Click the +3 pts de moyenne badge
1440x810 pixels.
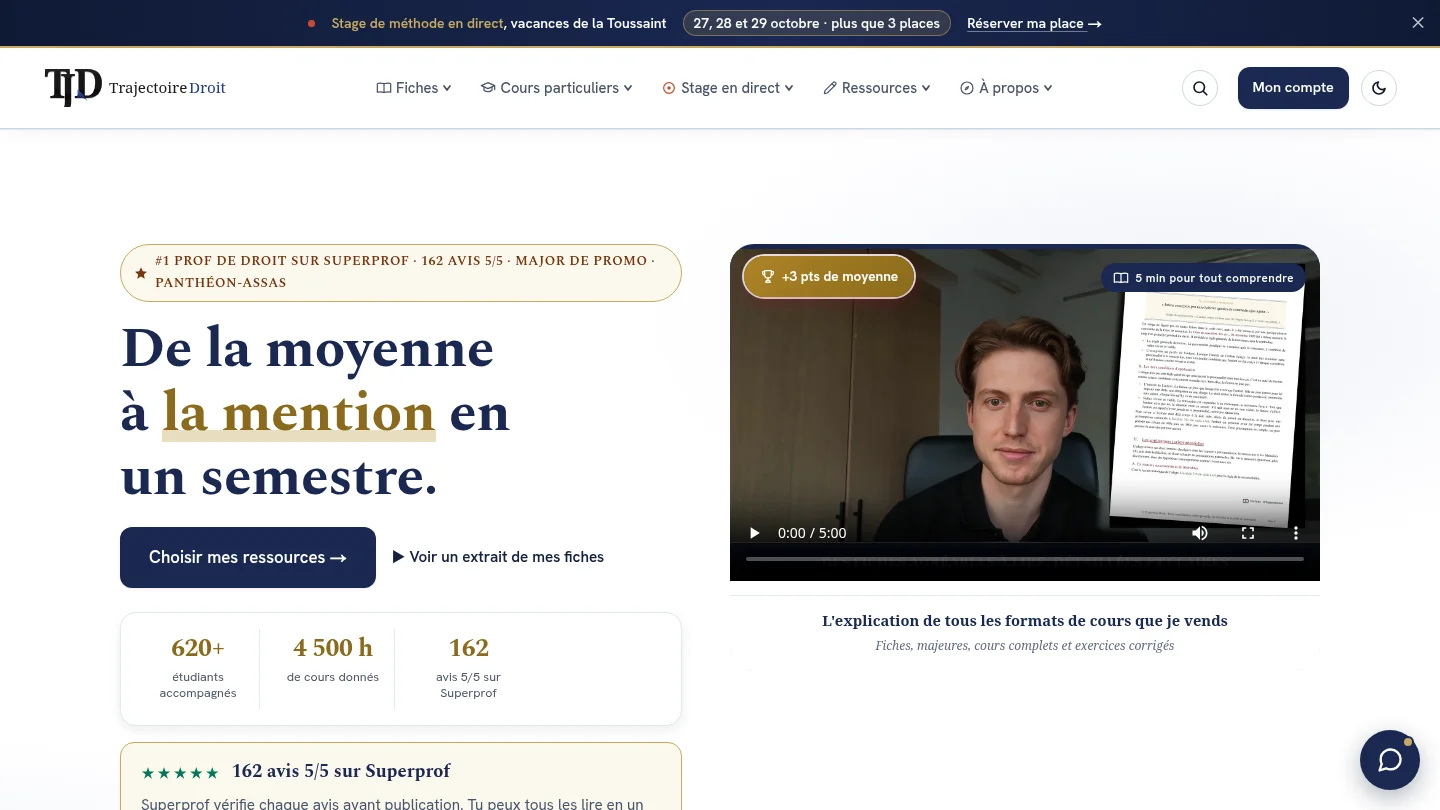coord(829,276)
